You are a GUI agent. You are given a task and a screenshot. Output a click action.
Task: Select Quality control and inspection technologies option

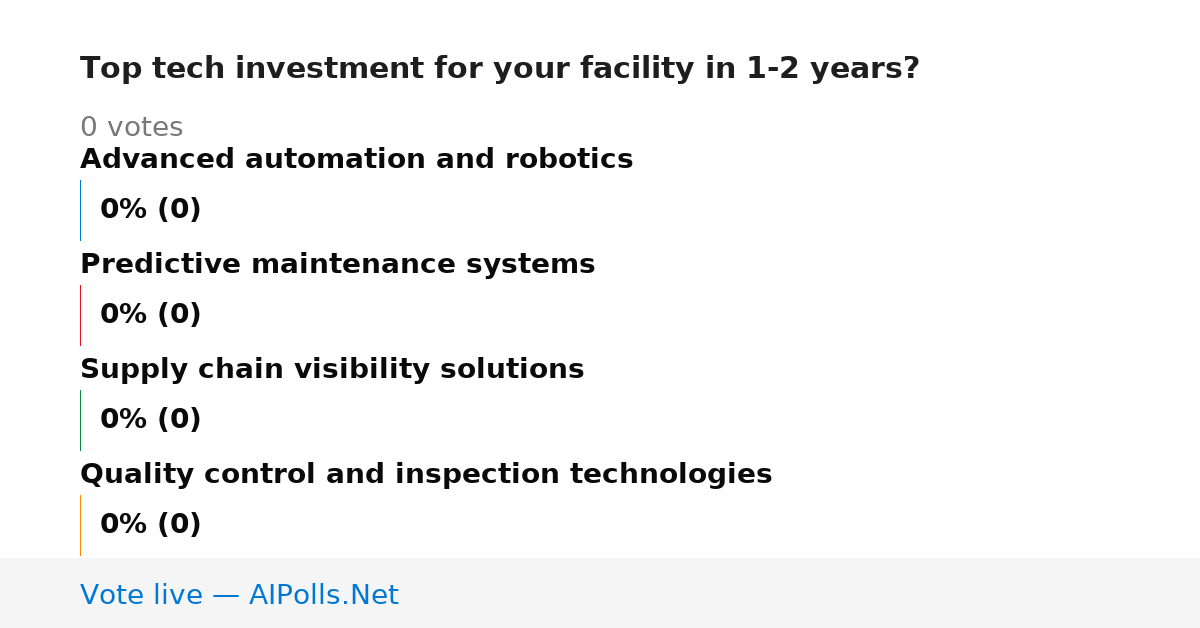(426, 475)
